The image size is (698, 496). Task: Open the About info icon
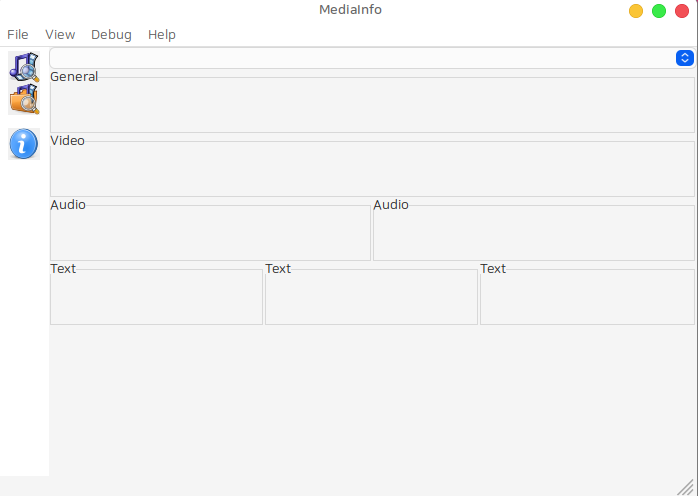coord(24,144)
